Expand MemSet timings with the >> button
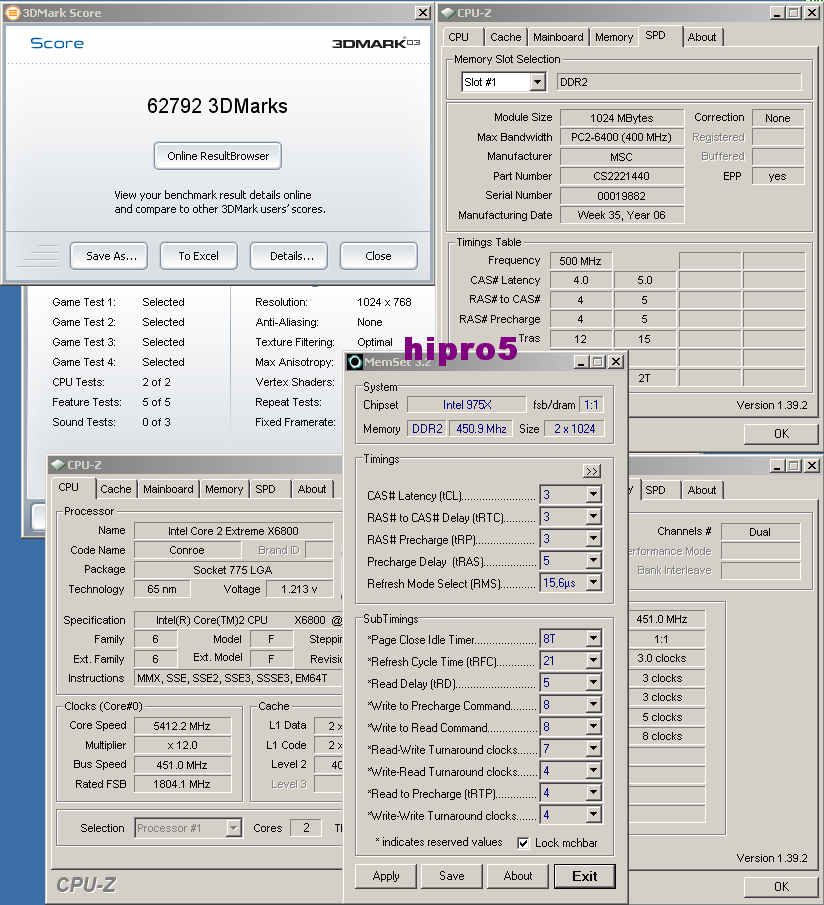 (592, 472)
